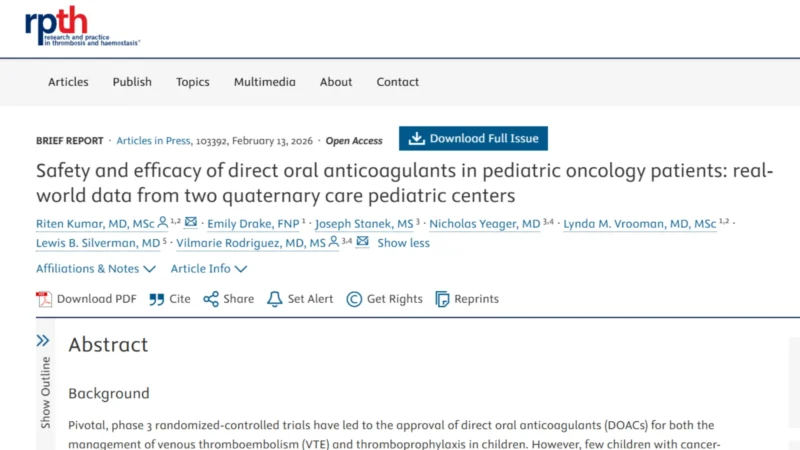Viewport: 800px width, 450px height.
Task: Click the rpth journal logo
Action: click(x=82, y=26)
